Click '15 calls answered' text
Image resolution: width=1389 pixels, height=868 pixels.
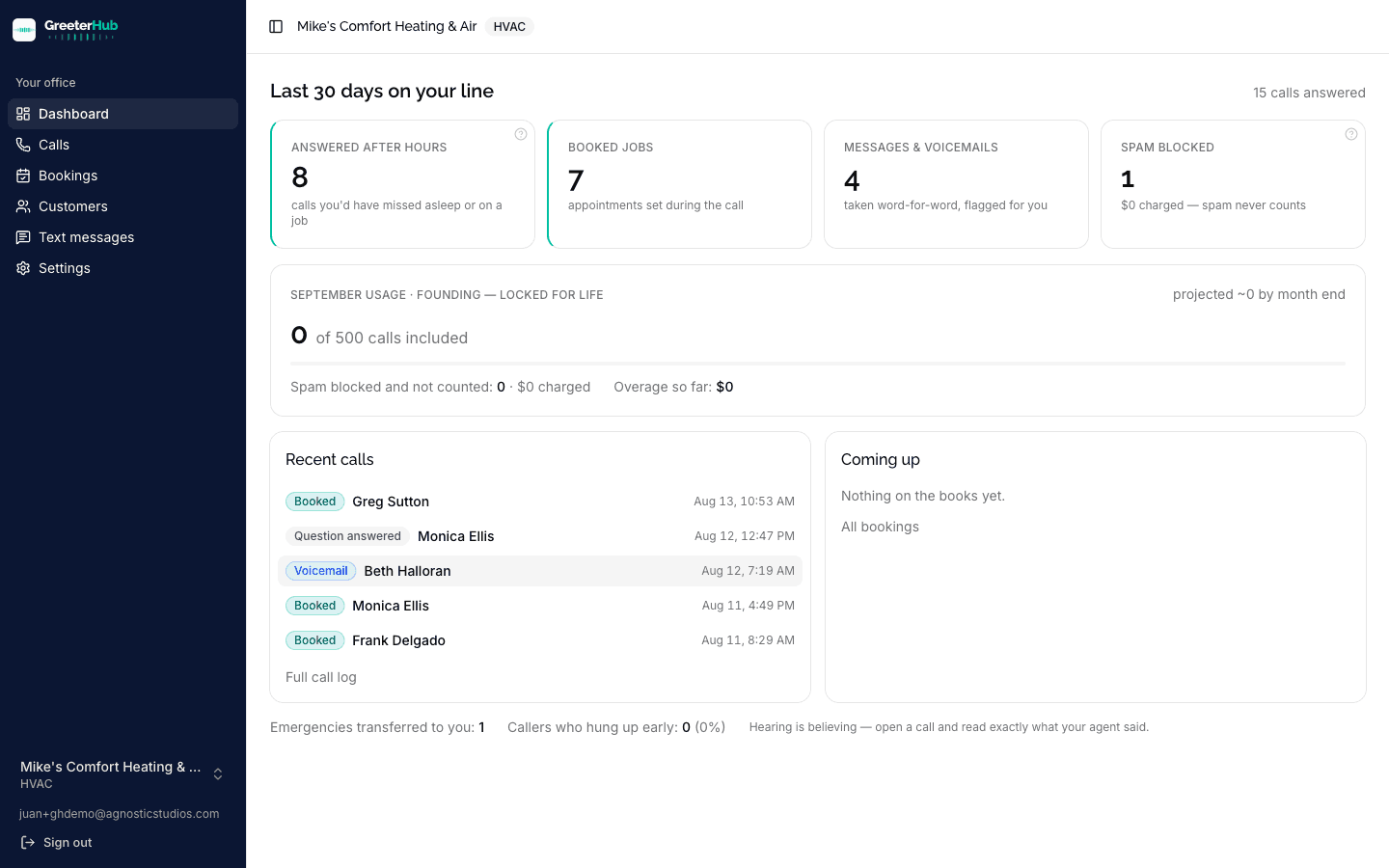pyautogui.click(x=1309, y=93)
